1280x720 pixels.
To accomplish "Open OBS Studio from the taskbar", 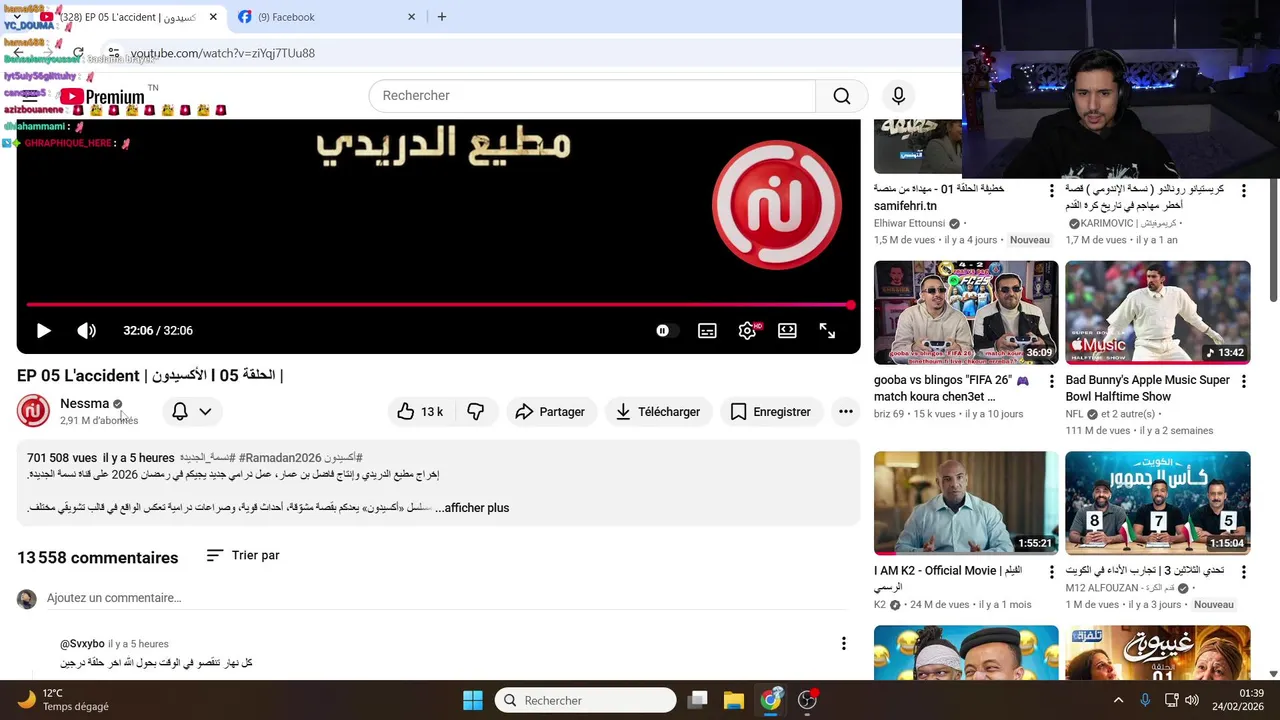I will point(807,700).
